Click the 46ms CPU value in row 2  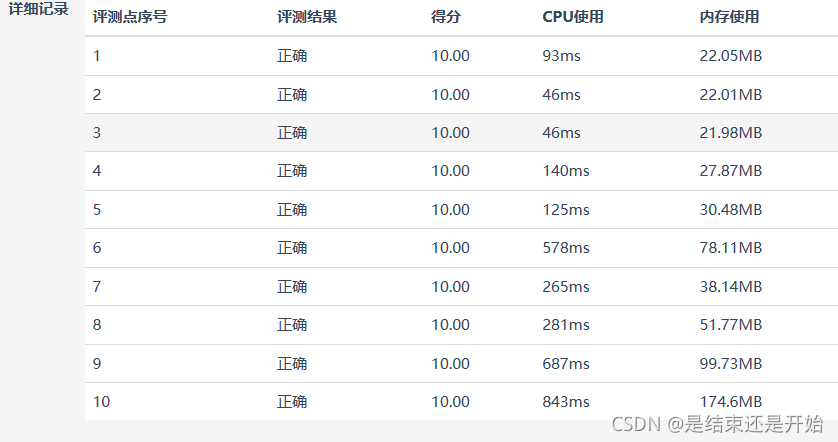(x=561, y=95)
